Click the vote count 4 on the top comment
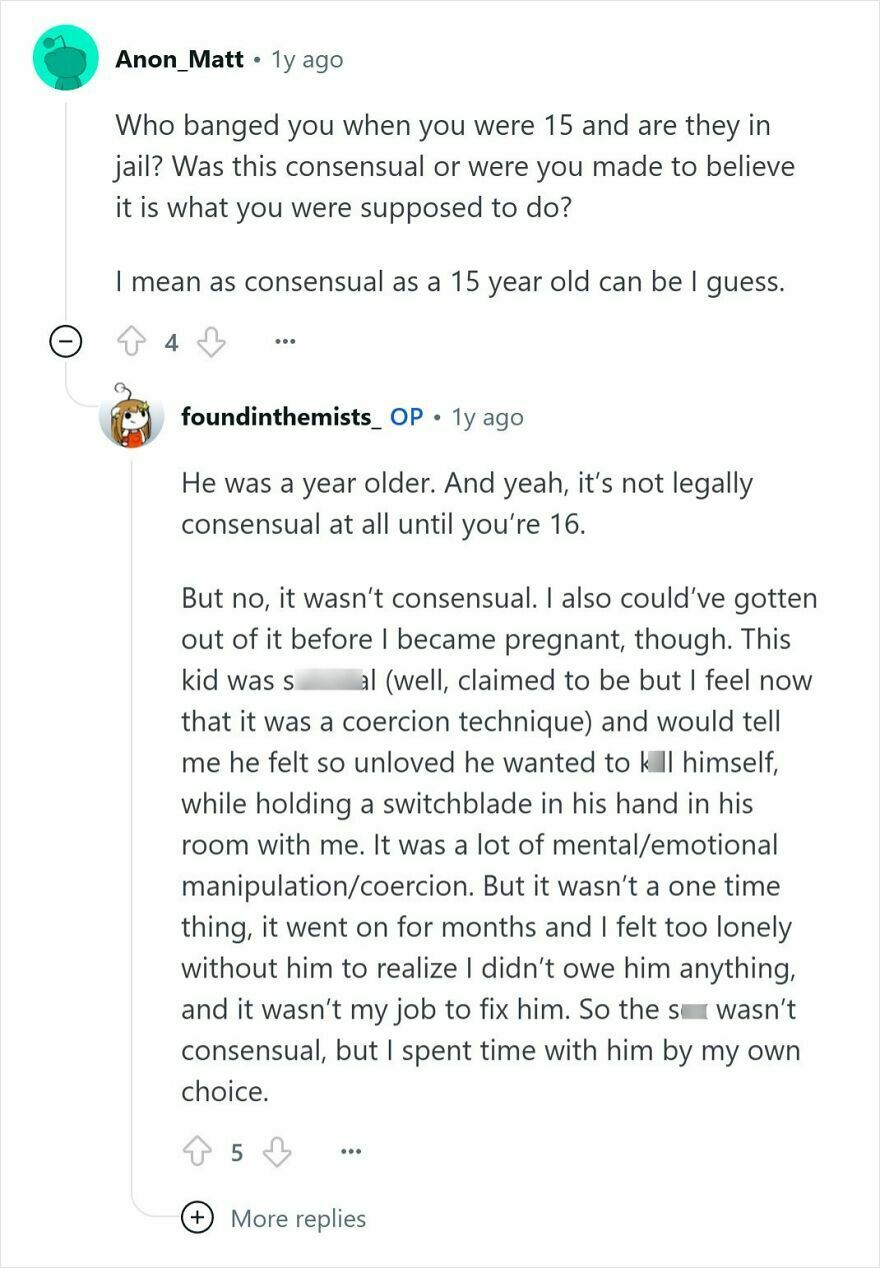Image resolution: width=880 pixels, height=1268 pixels. (170, 342)
